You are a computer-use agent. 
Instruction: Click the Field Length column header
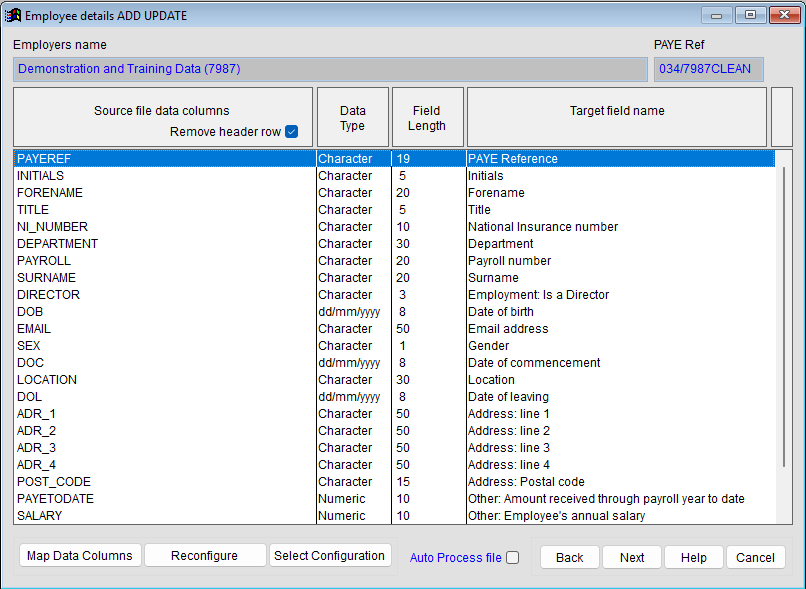coord(427,118)
